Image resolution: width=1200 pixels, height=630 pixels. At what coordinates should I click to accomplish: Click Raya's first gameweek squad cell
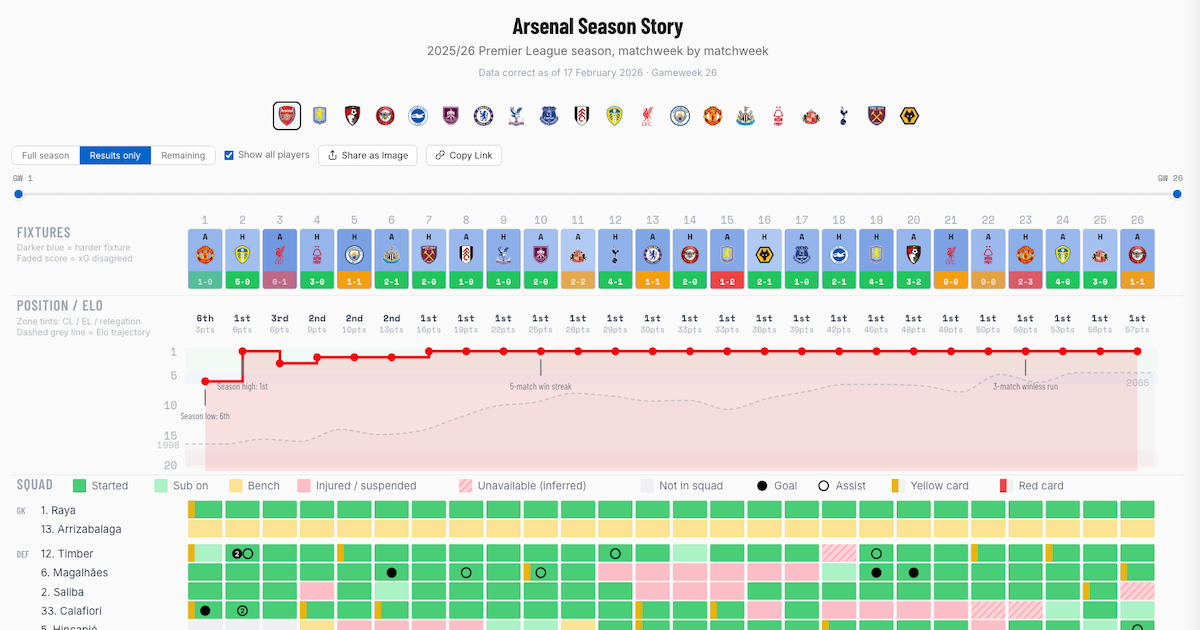205,510
